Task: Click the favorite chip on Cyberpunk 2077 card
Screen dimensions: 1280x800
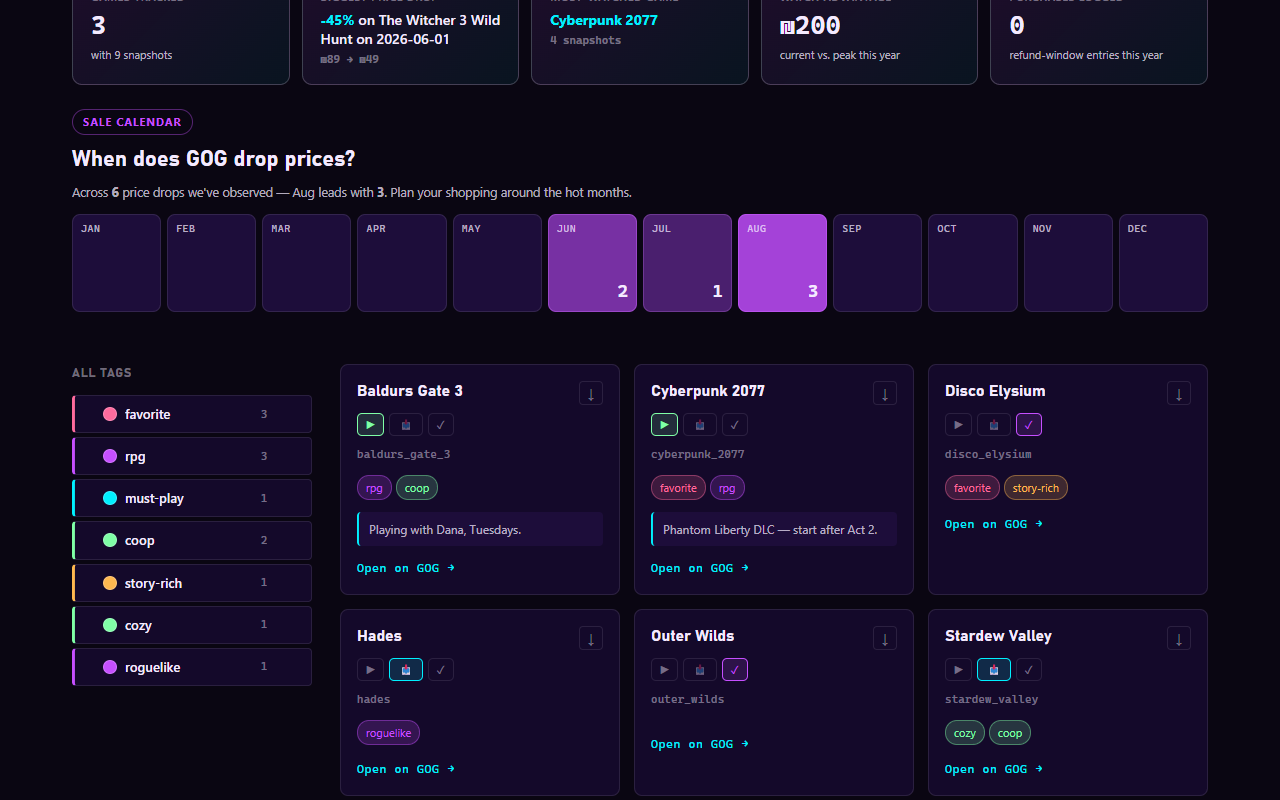Action: 678,488
